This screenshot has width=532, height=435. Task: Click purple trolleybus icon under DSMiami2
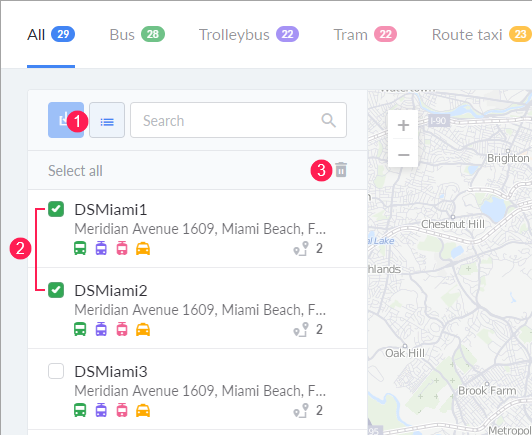coord(101,329)
